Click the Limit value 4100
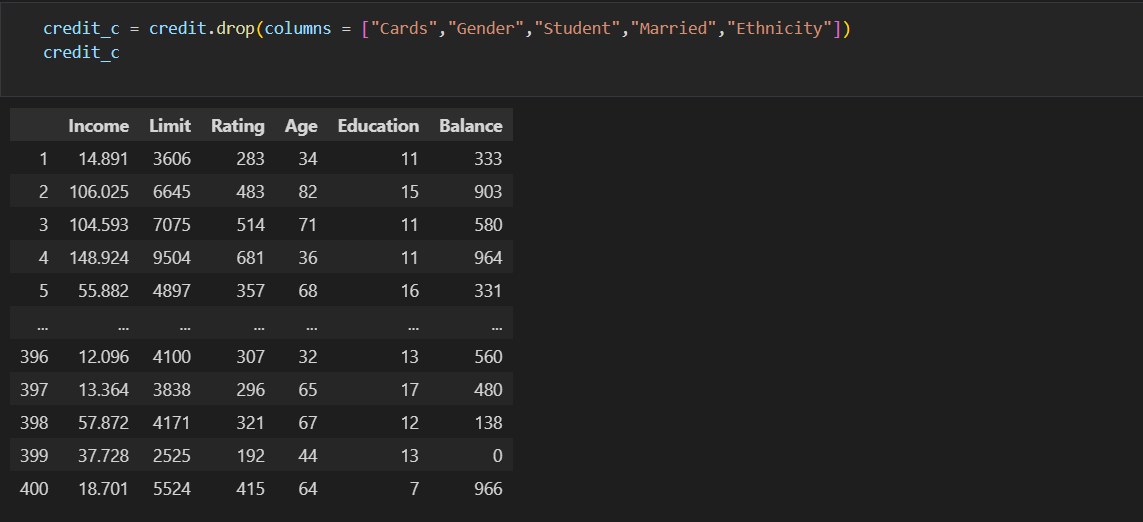1143x522 pixels. coord(172,357)
